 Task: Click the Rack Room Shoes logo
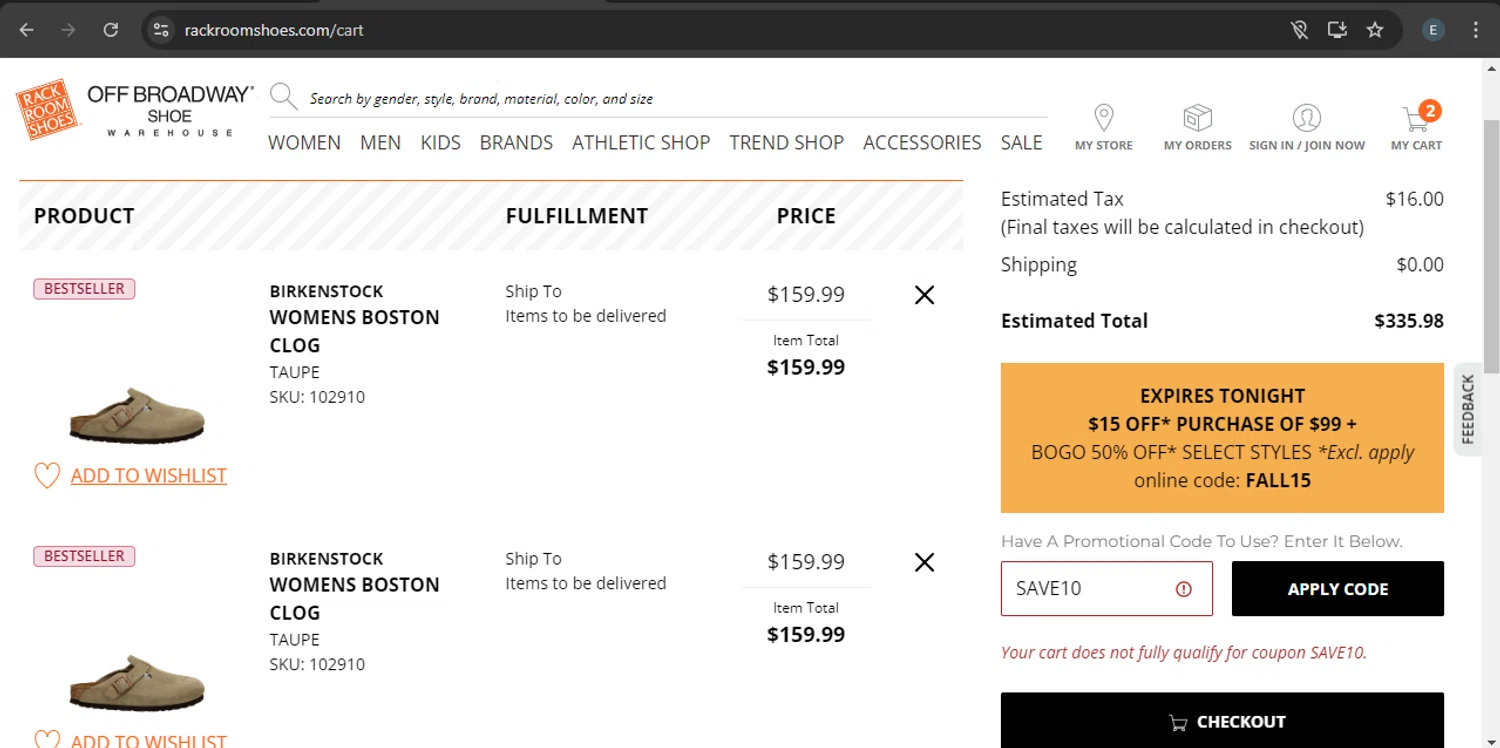(46, 109)
